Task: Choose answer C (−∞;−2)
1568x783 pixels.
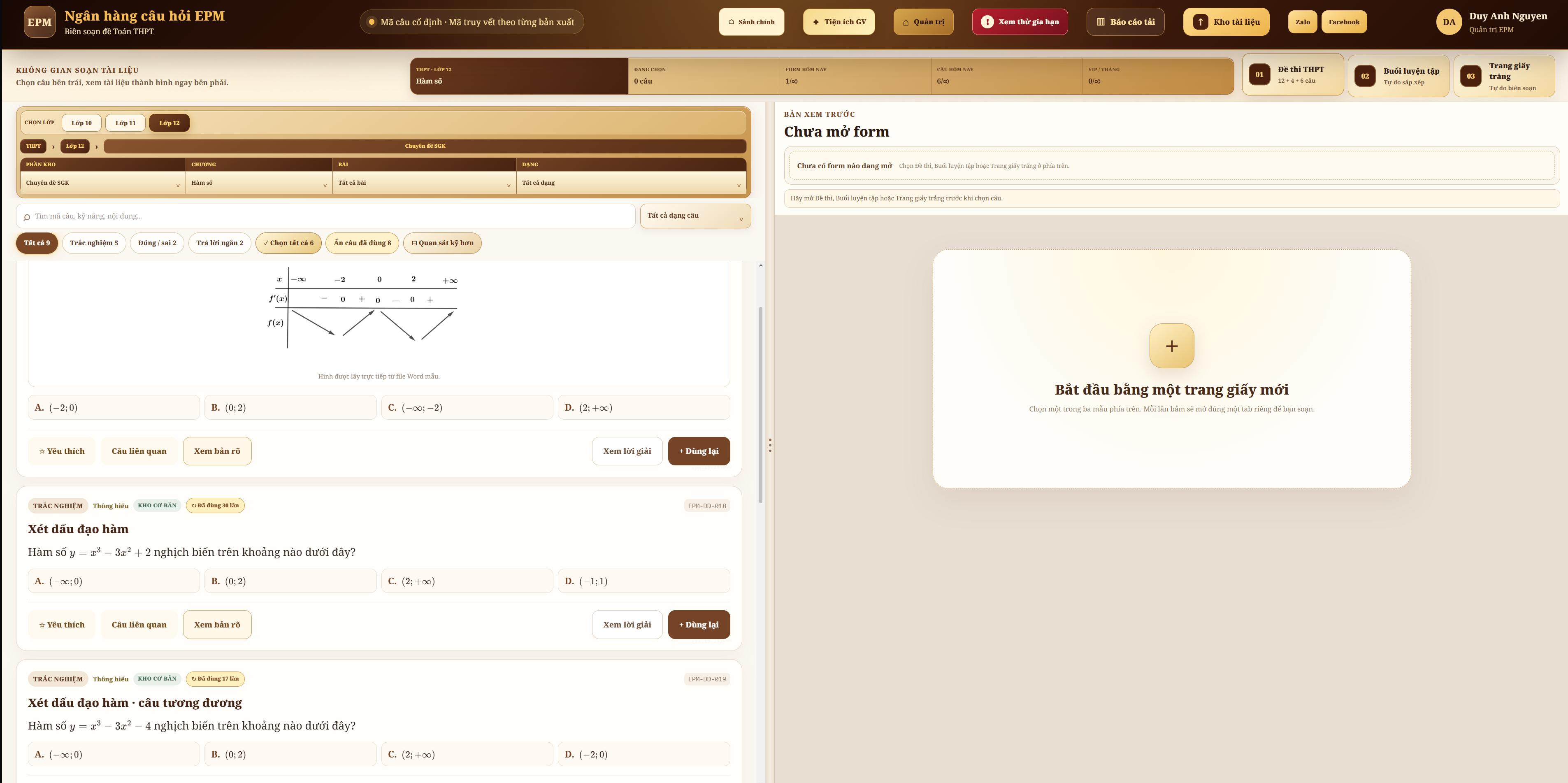Action: click(x=467, y=407)
